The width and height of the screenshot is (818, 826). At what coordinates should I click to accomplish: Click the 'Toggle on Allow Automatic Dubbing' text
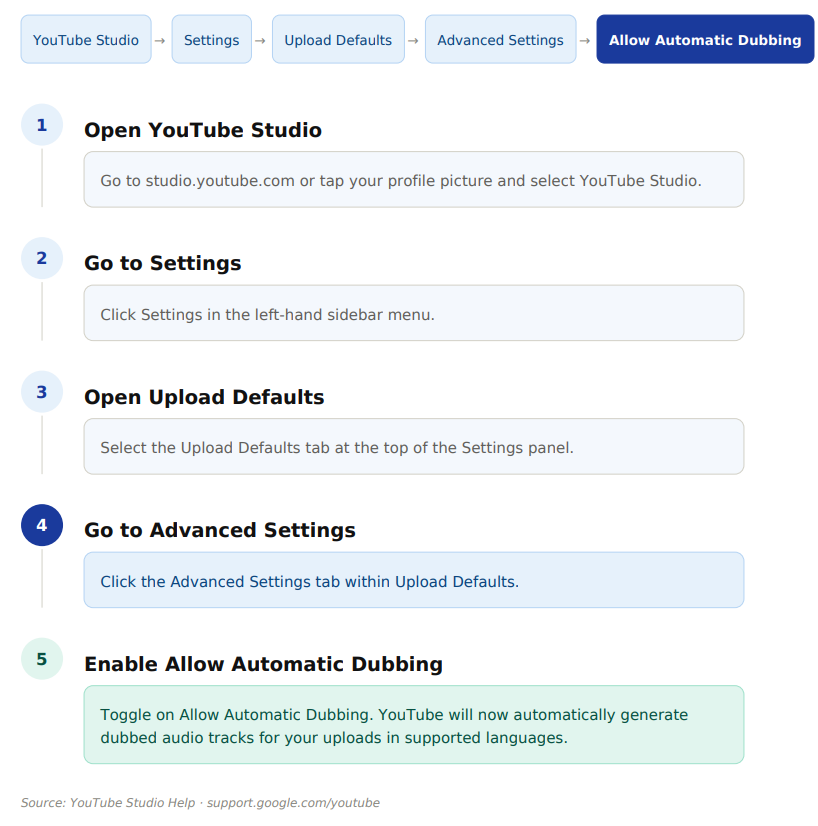coord(394,726)
